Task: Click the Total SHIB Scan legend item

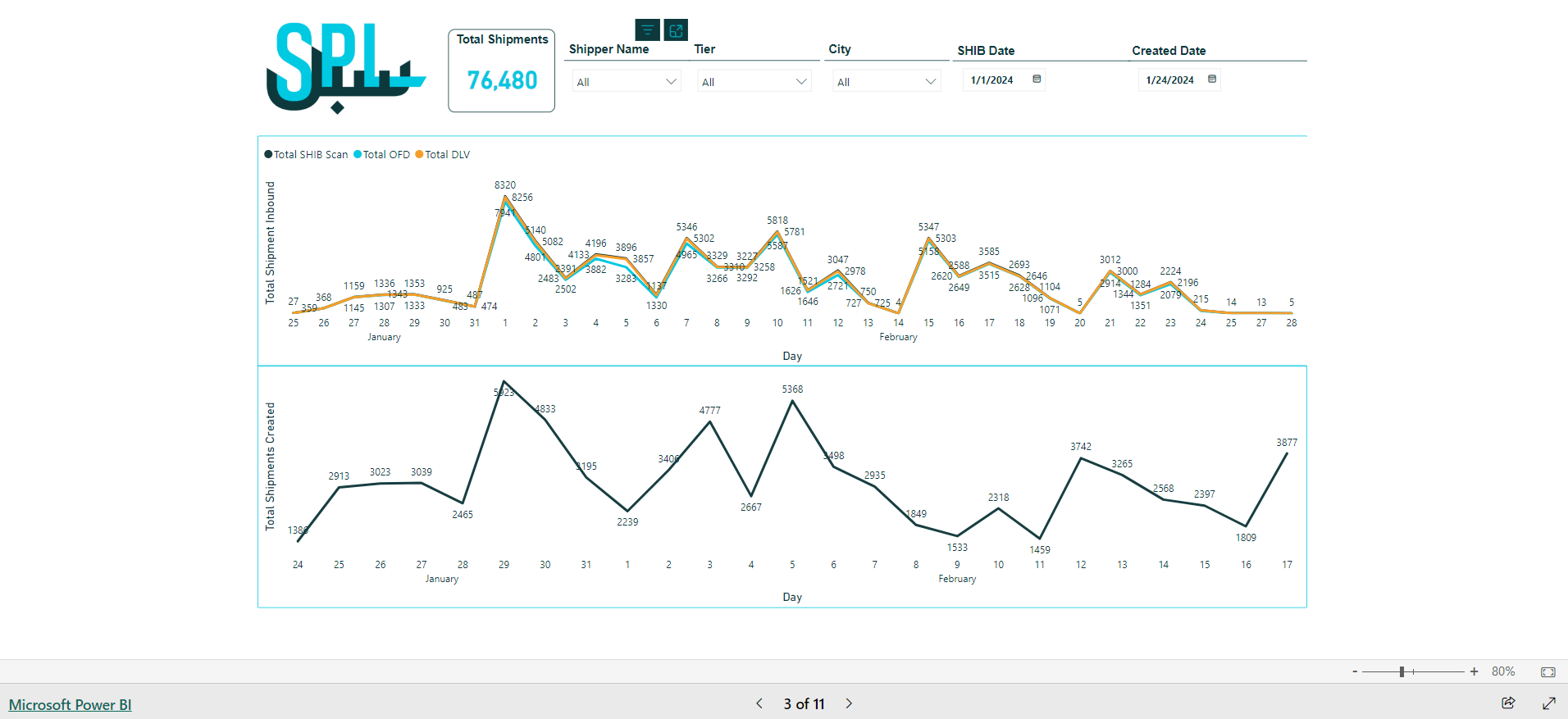Action: pos(306,154)
